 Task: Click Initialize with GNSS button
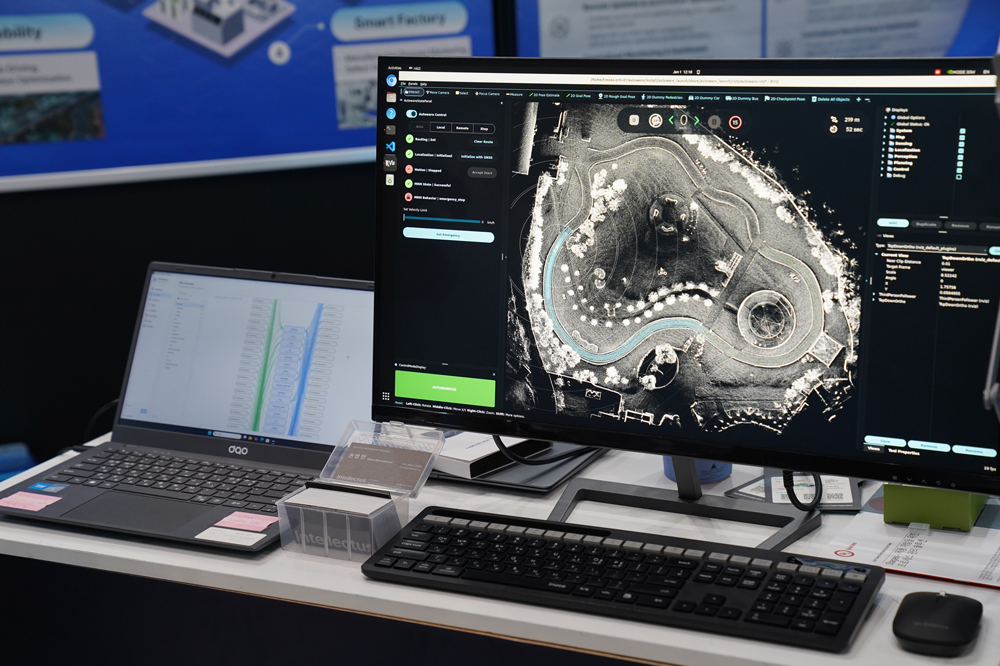coord(476,157)
